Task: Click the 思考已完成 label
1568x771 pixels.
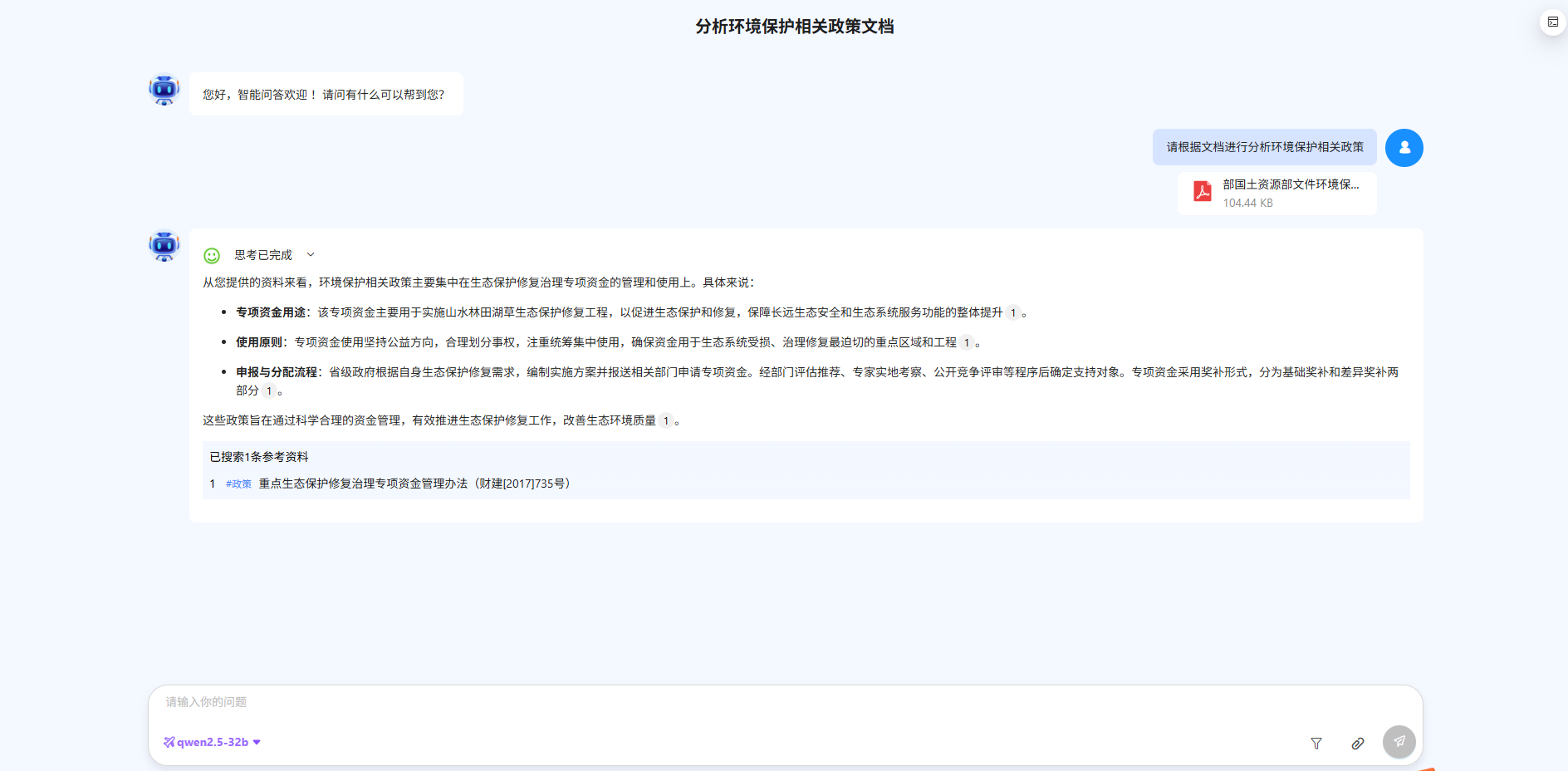Action: pyautogui.click(x=263, y=255)
